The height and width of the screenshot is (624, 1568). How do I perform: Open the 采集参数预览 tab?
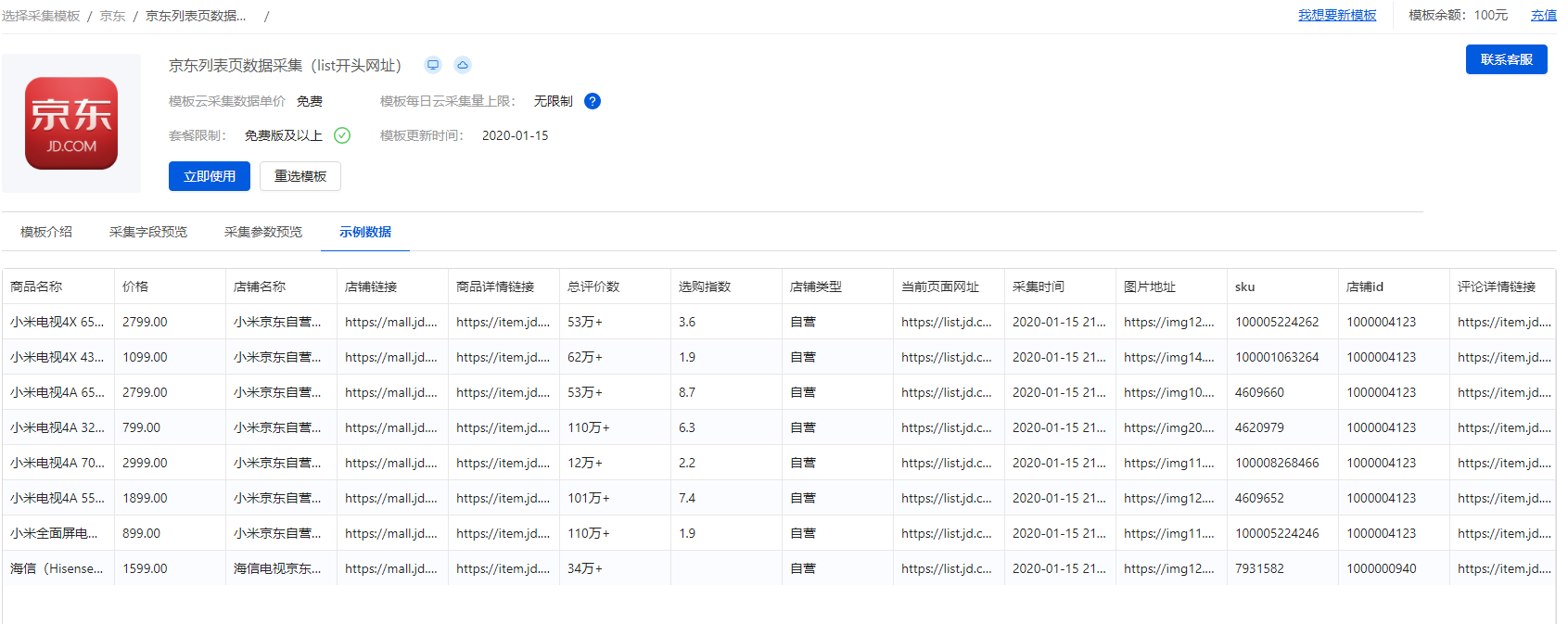263,232
